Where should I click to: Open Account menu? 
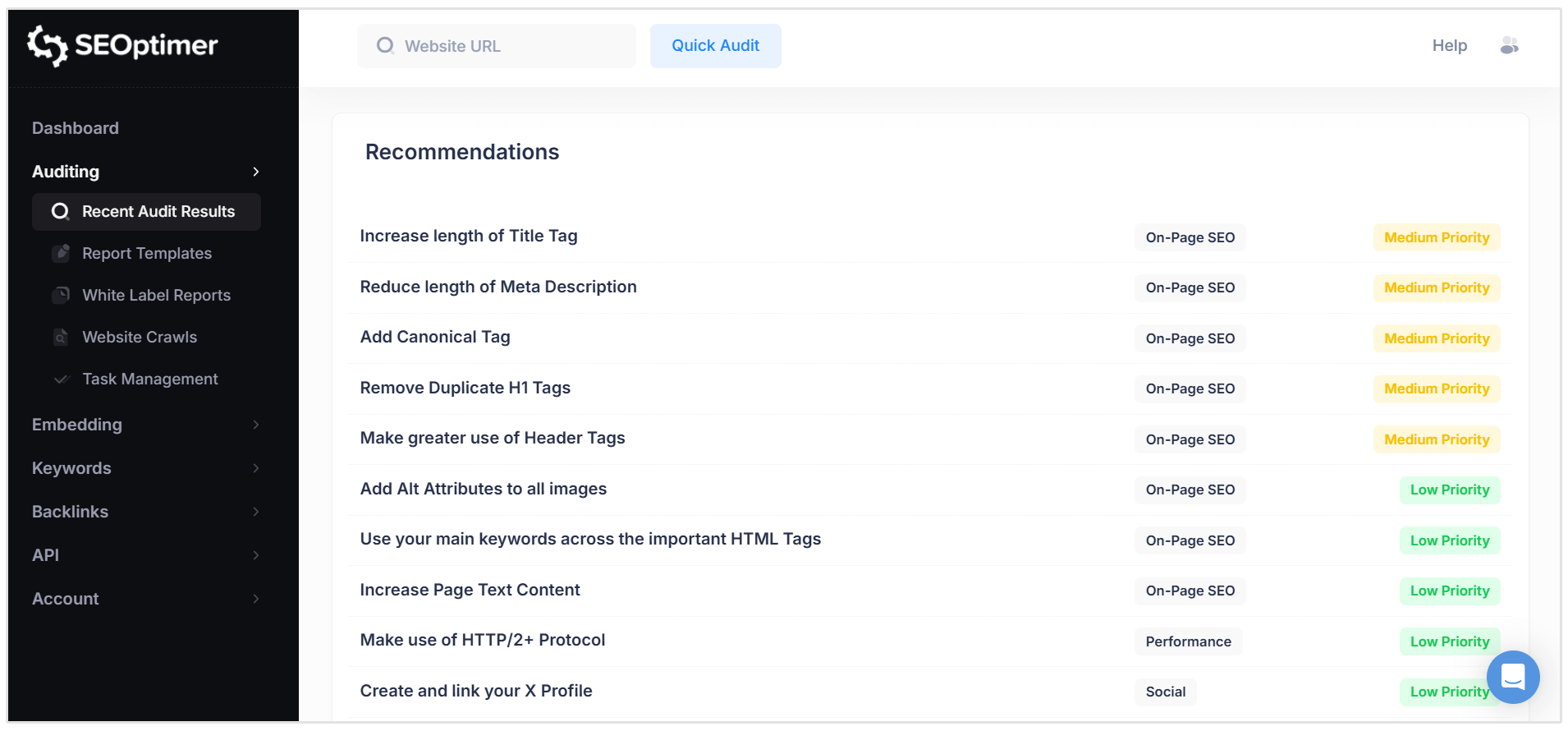66,599
